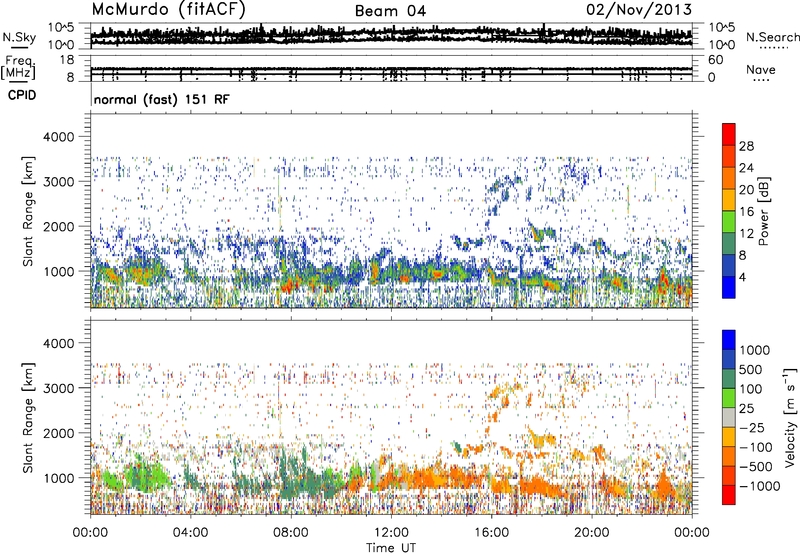Click the 3000 tick in the power panel
The width and height of the screenshot is (800, 554).
click(59, 182)
